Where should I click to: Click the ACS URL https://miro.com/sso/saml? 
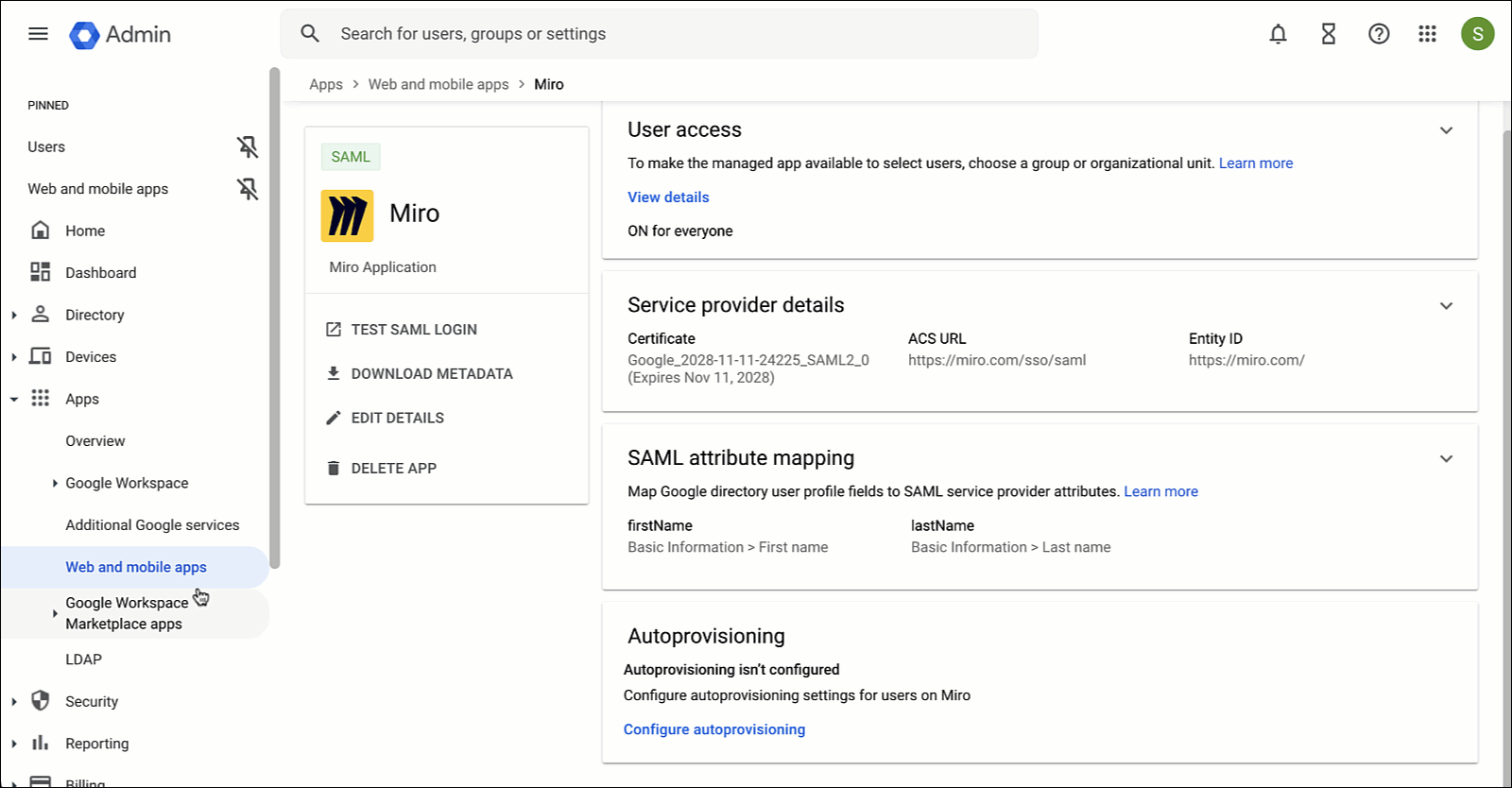point(997,360)
